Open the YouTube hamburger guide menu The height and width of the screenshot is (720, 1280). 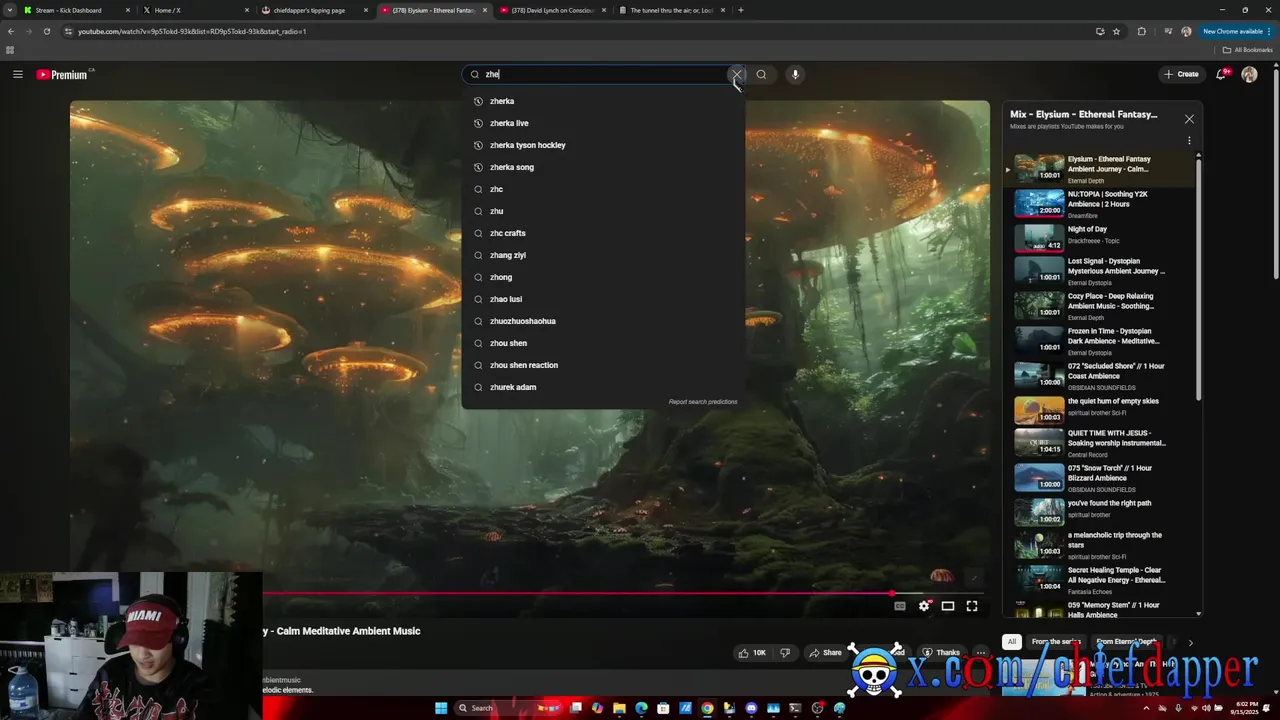click(17, 74)
